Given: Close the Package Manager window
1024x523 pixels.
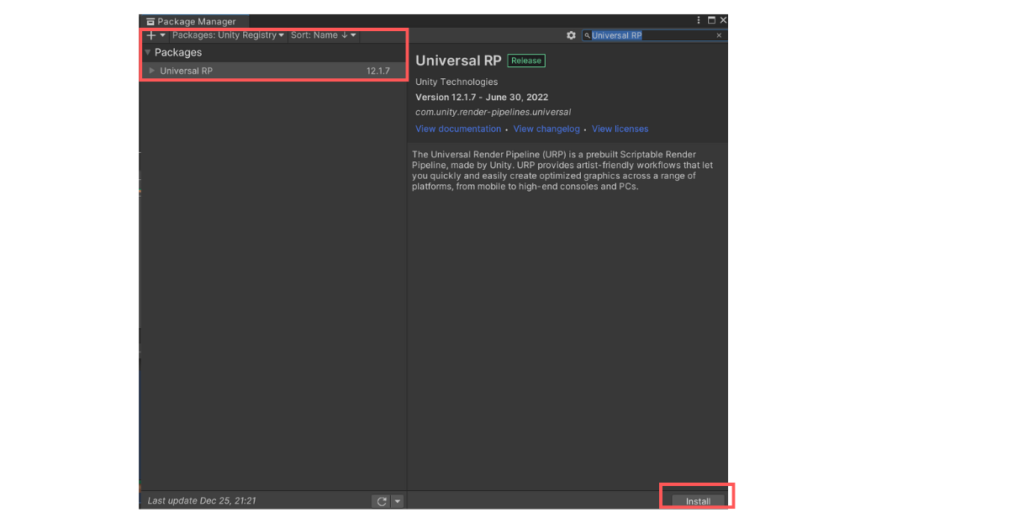Looking at the screenshot, I should click(723, 20).
